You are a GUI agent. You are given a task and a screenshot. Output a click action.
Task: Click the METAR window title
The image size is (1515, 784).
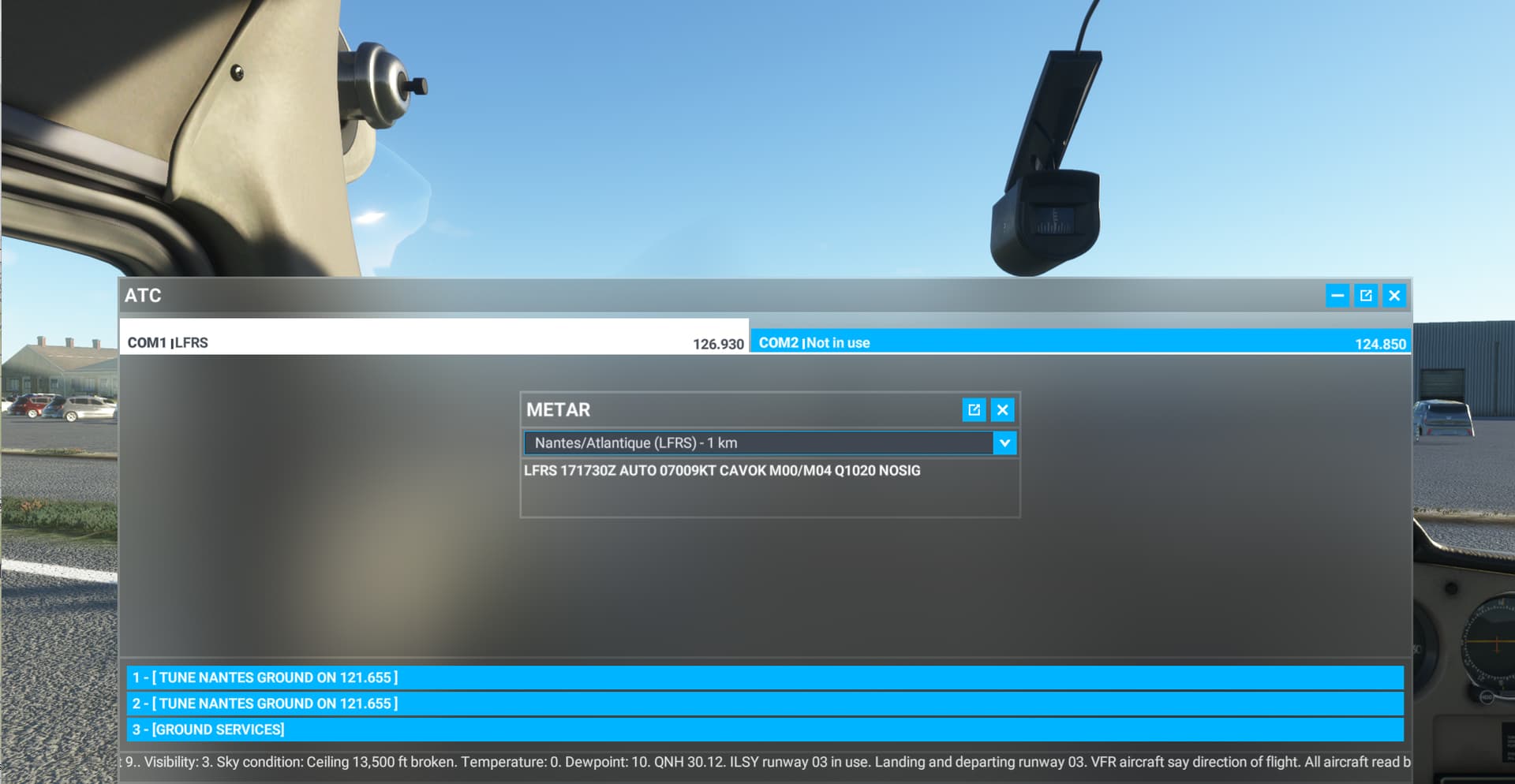[558, 410]
